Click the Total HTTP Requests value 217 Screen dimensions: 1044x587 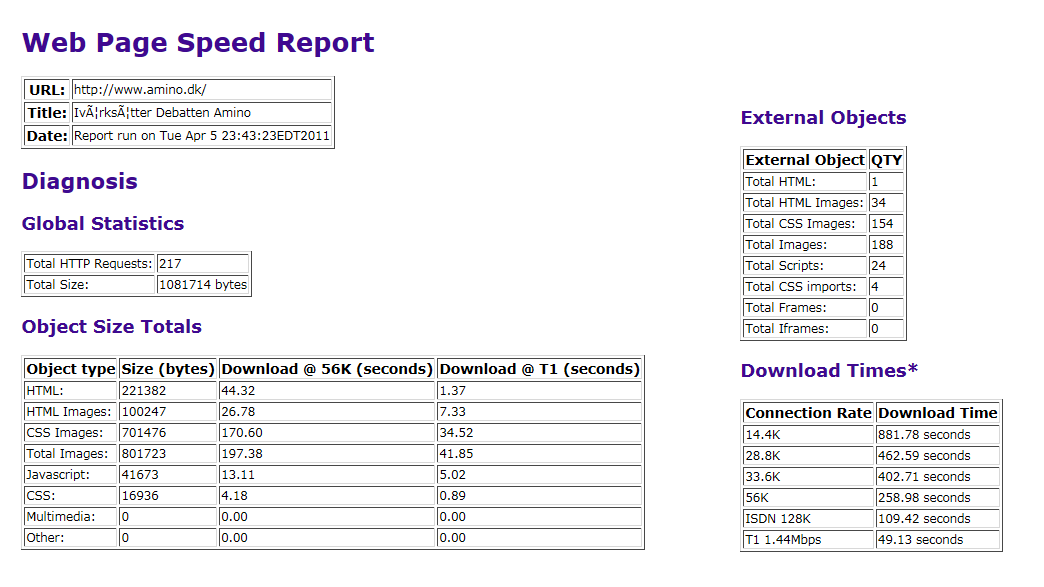tap(202, 264)
